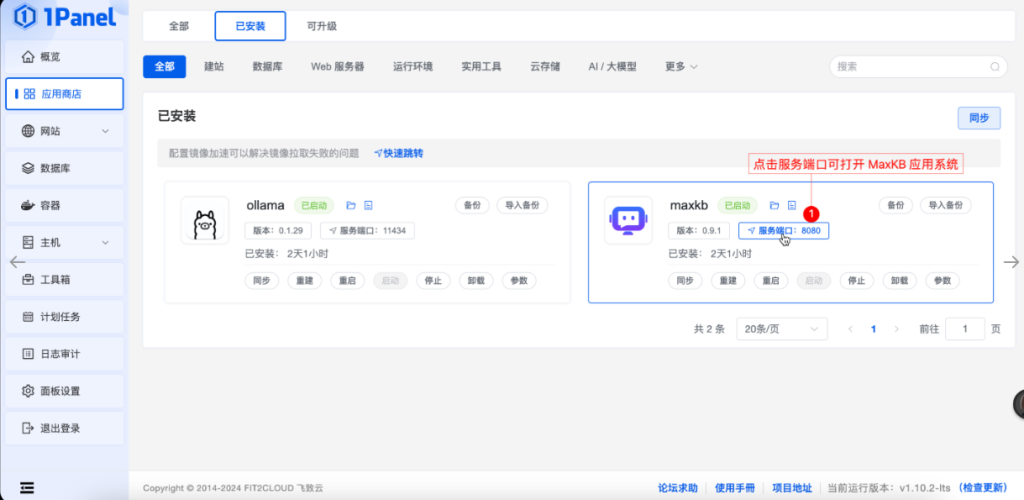The width and height of the screenshot is (1024, 500).
Task: Click maxkb 重启 restart button
Action: pos(771,281)
